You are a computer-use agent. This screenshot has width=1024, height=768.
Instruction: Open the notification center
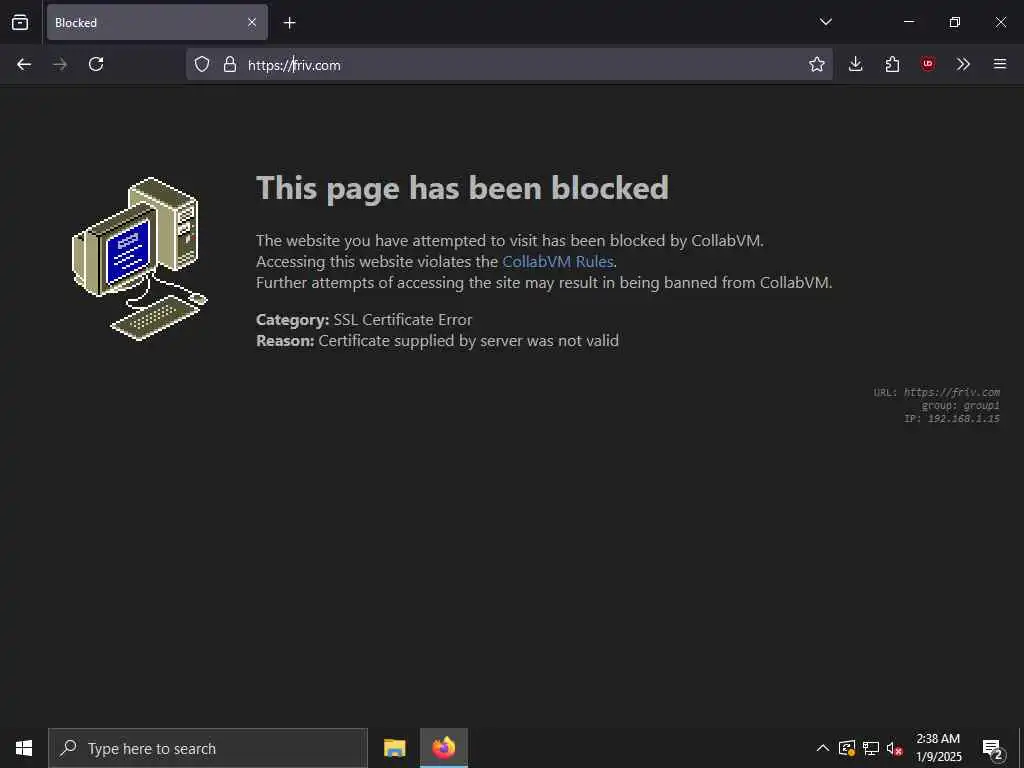992,748
